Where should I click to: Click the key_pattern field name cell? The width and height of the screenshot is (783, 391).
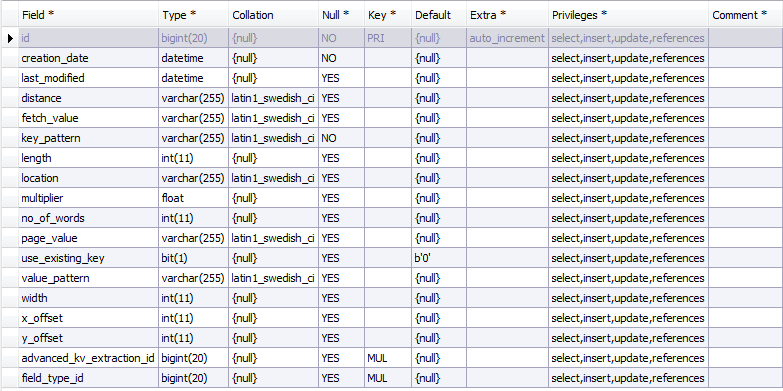(88, 138)
